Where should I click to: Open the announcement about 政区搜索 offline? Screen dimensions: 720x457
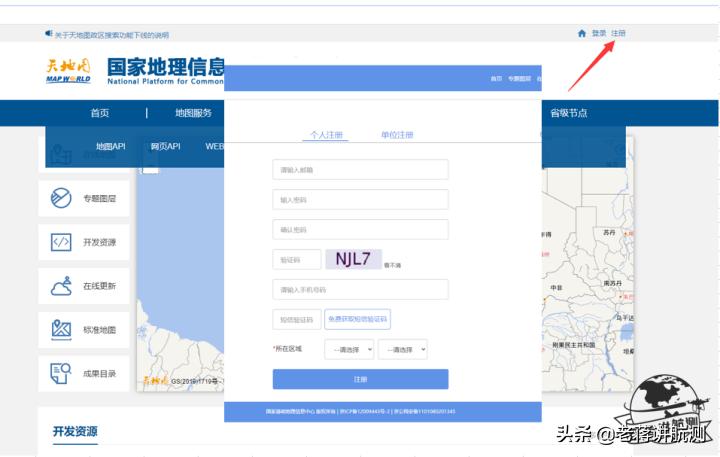(112, 35)
